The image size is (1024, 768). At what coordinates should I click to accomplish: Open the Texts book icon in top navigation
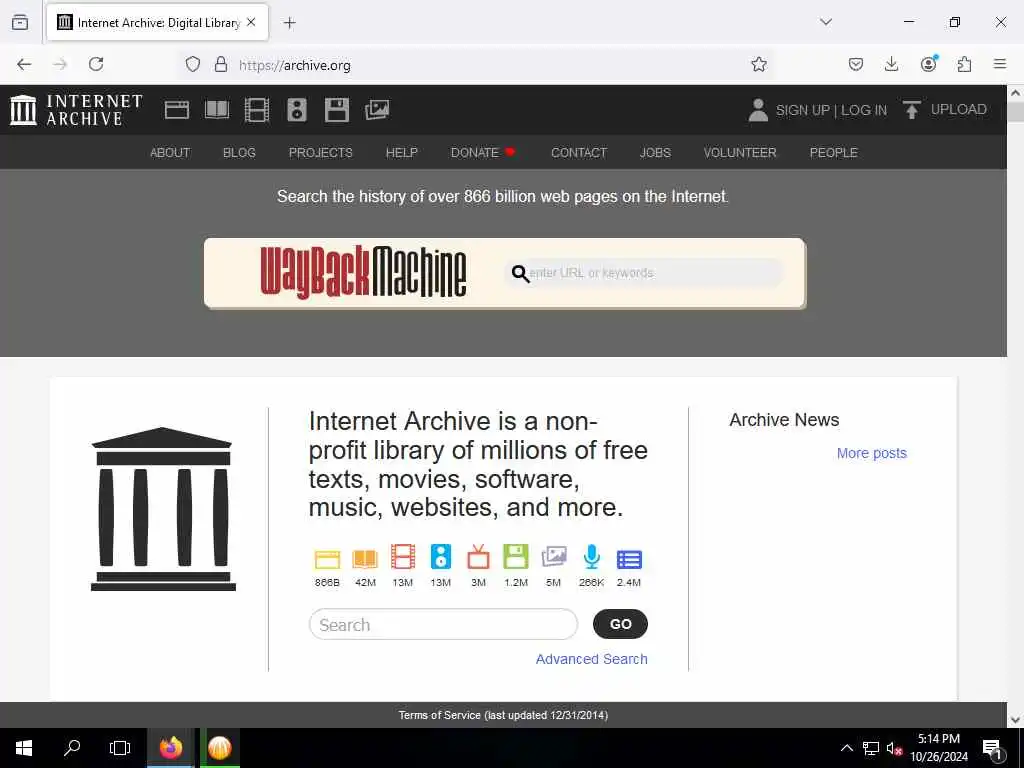click(217, 110)
